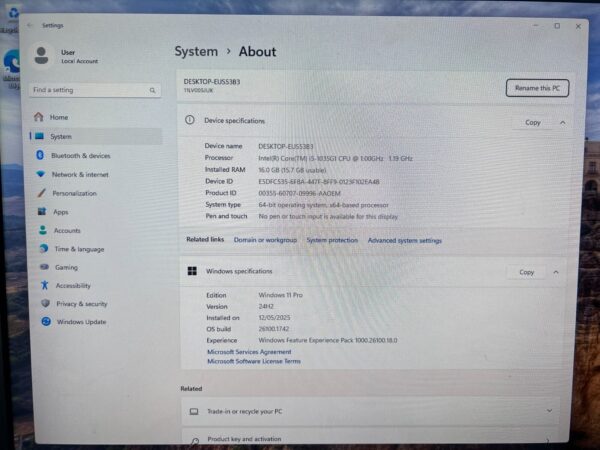Click the User Local Account name
This screenshot has width=600, height=450.
coord(79,56)
